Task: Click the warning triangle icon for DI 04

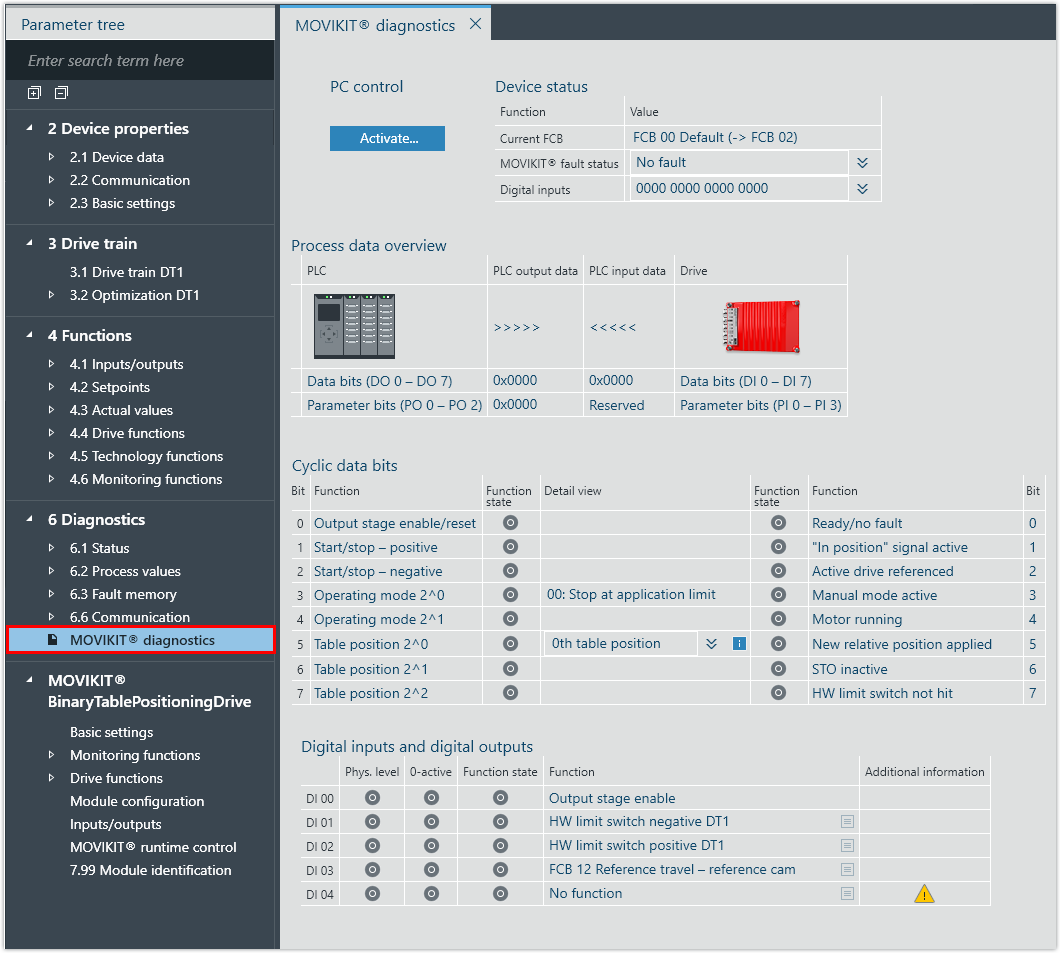Action: (924, 894)
